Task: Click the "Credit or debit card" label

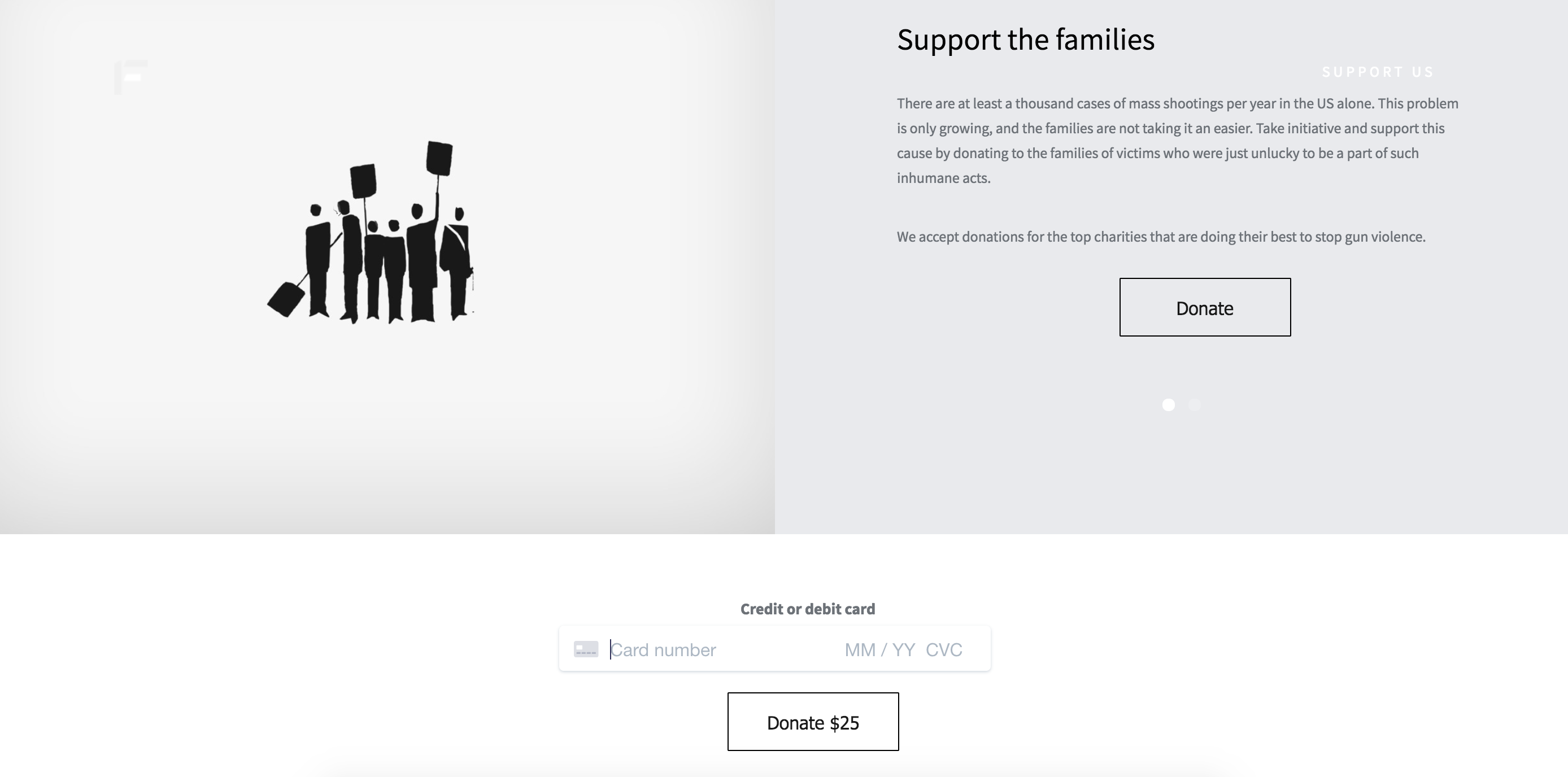Action: click(807, 609)
